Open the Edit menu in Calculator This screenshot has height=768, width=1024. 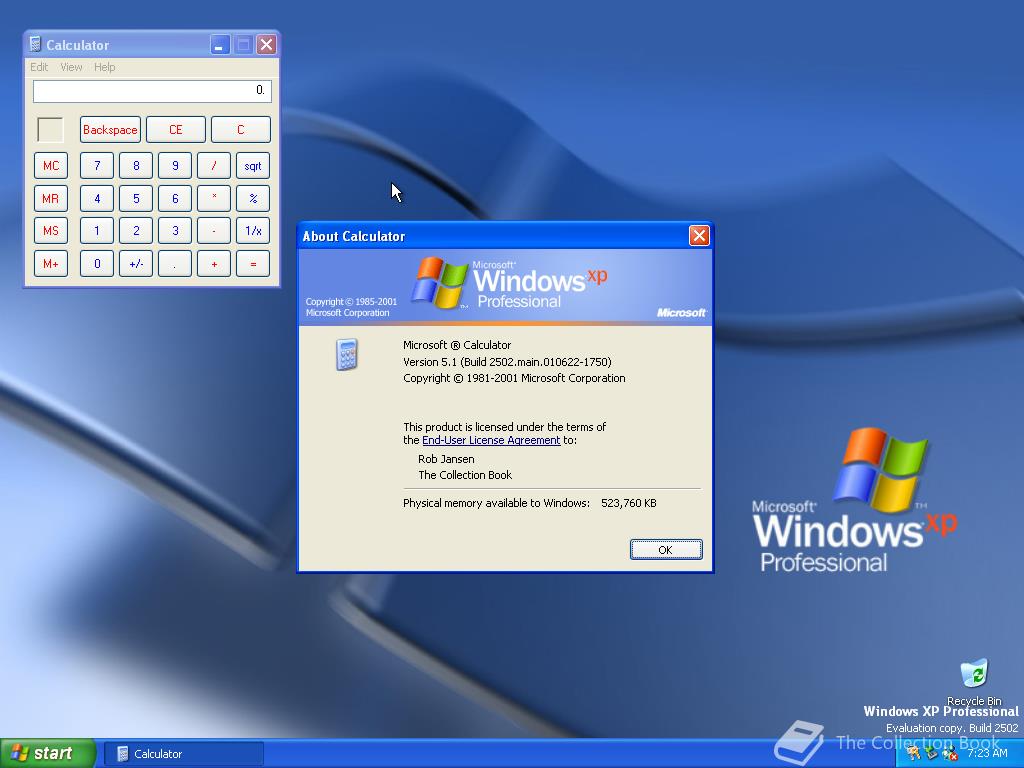(39, 67)
